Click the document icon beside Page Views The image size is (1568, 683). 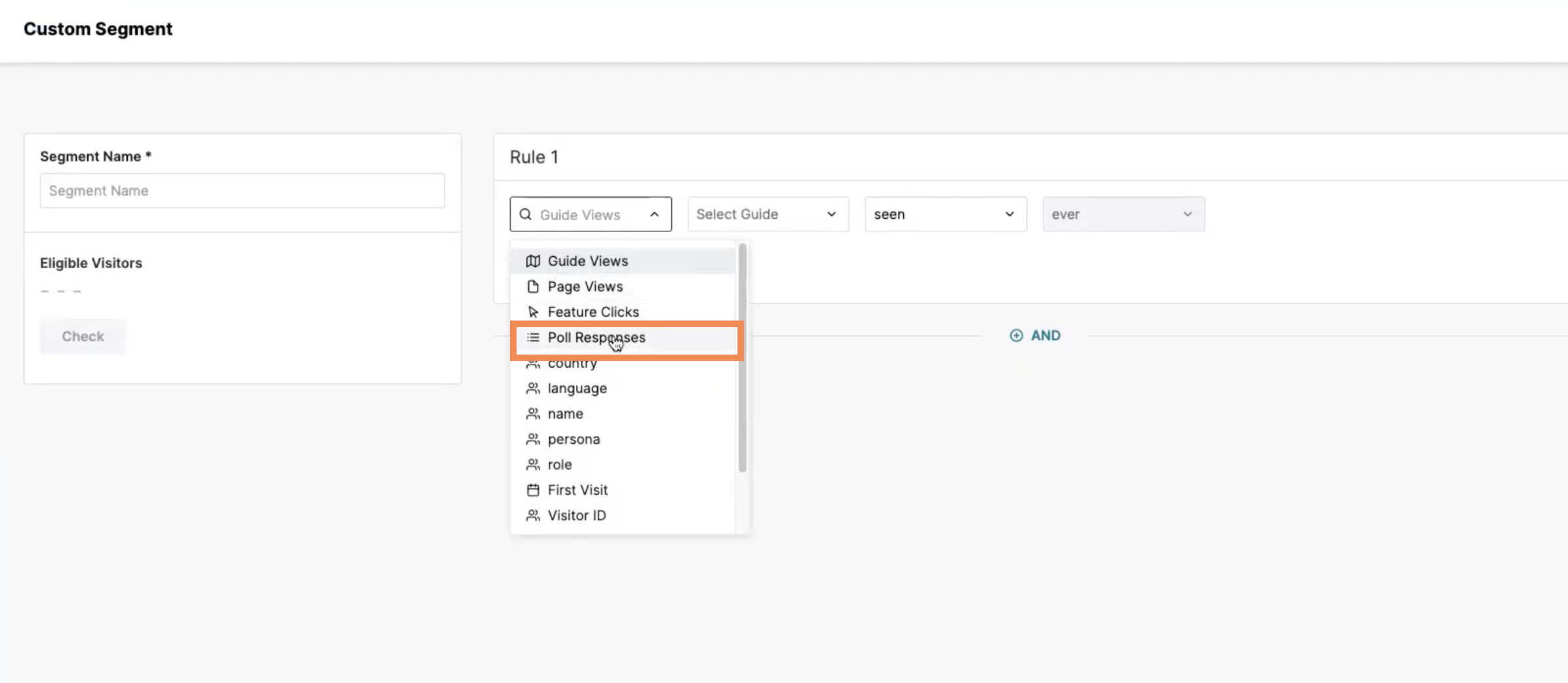click(533, 286)
